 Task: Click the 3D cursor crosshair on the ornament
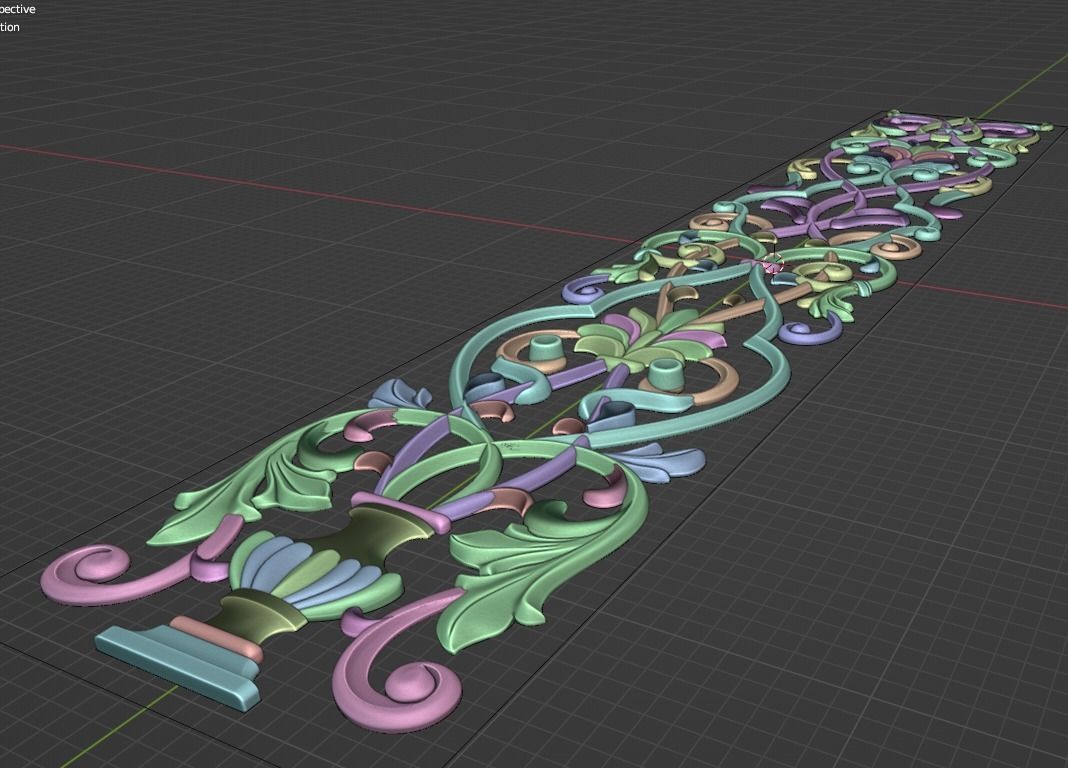click(773, 263)
